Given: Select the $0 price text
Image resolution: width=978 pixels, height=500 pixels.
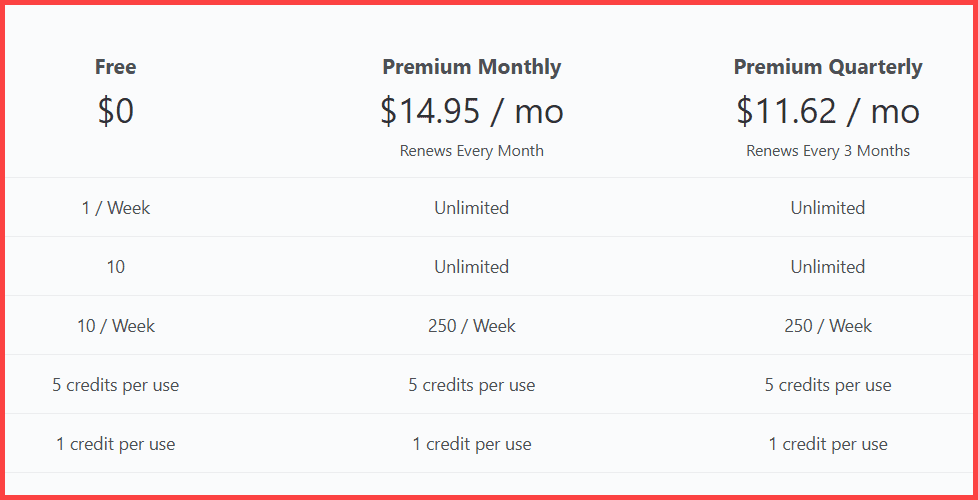Looking at the screenshot, I should pos(116,110).
